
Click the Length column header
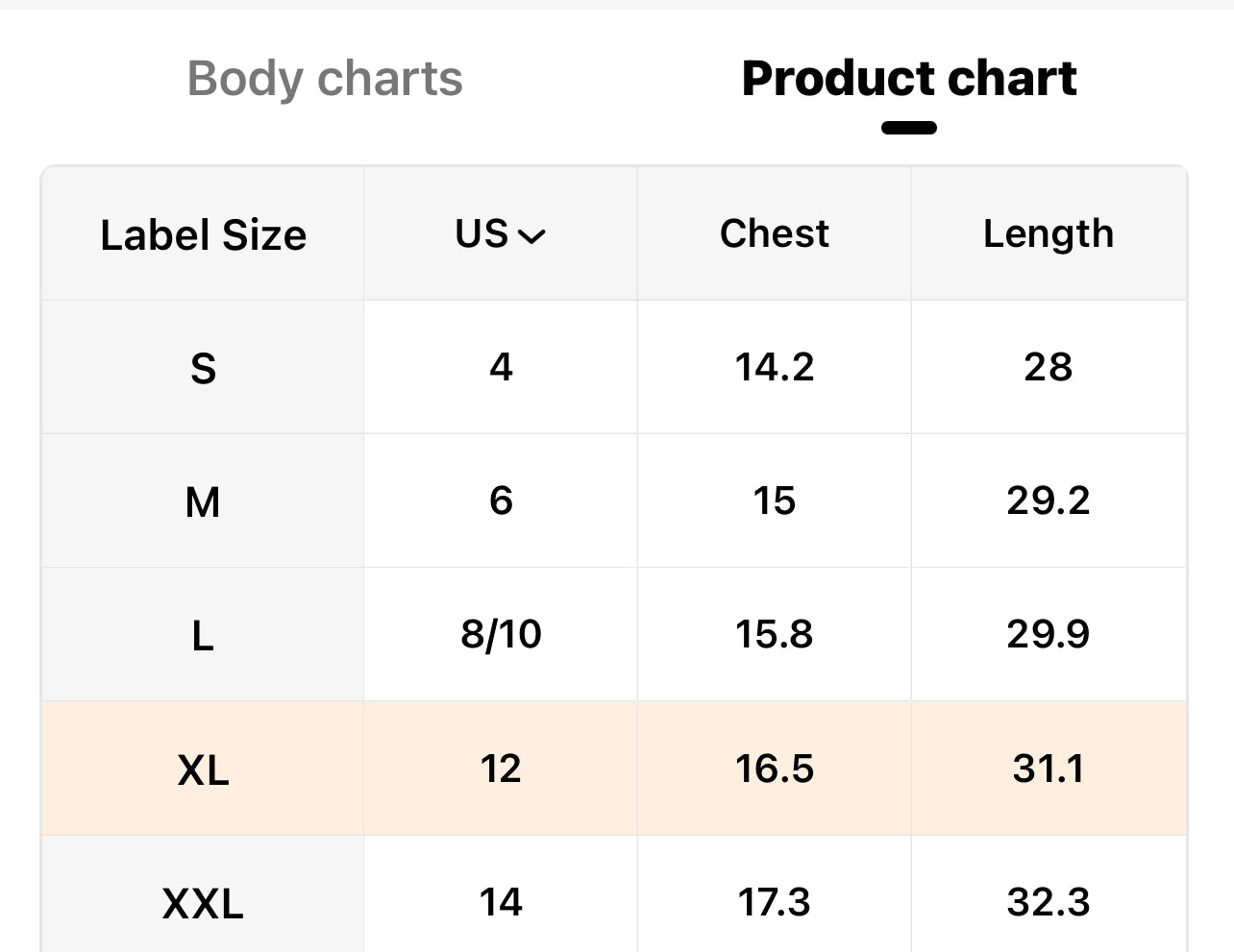point(1048,233)
